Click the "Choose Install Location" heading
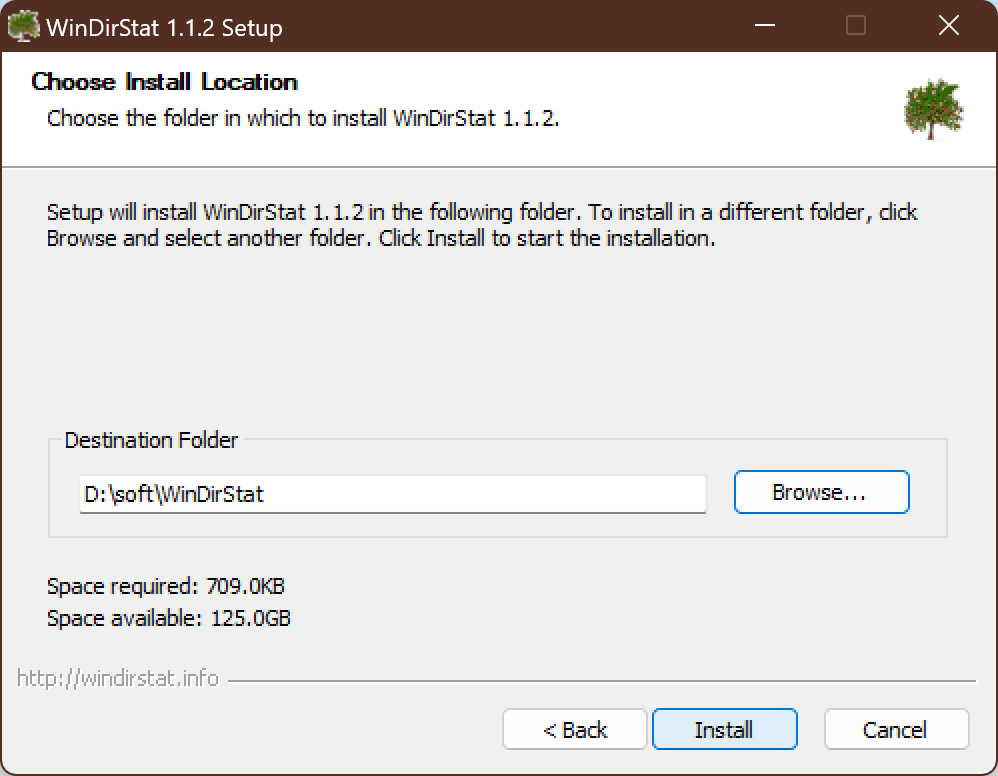998x776 pixels. click(165, 82)
